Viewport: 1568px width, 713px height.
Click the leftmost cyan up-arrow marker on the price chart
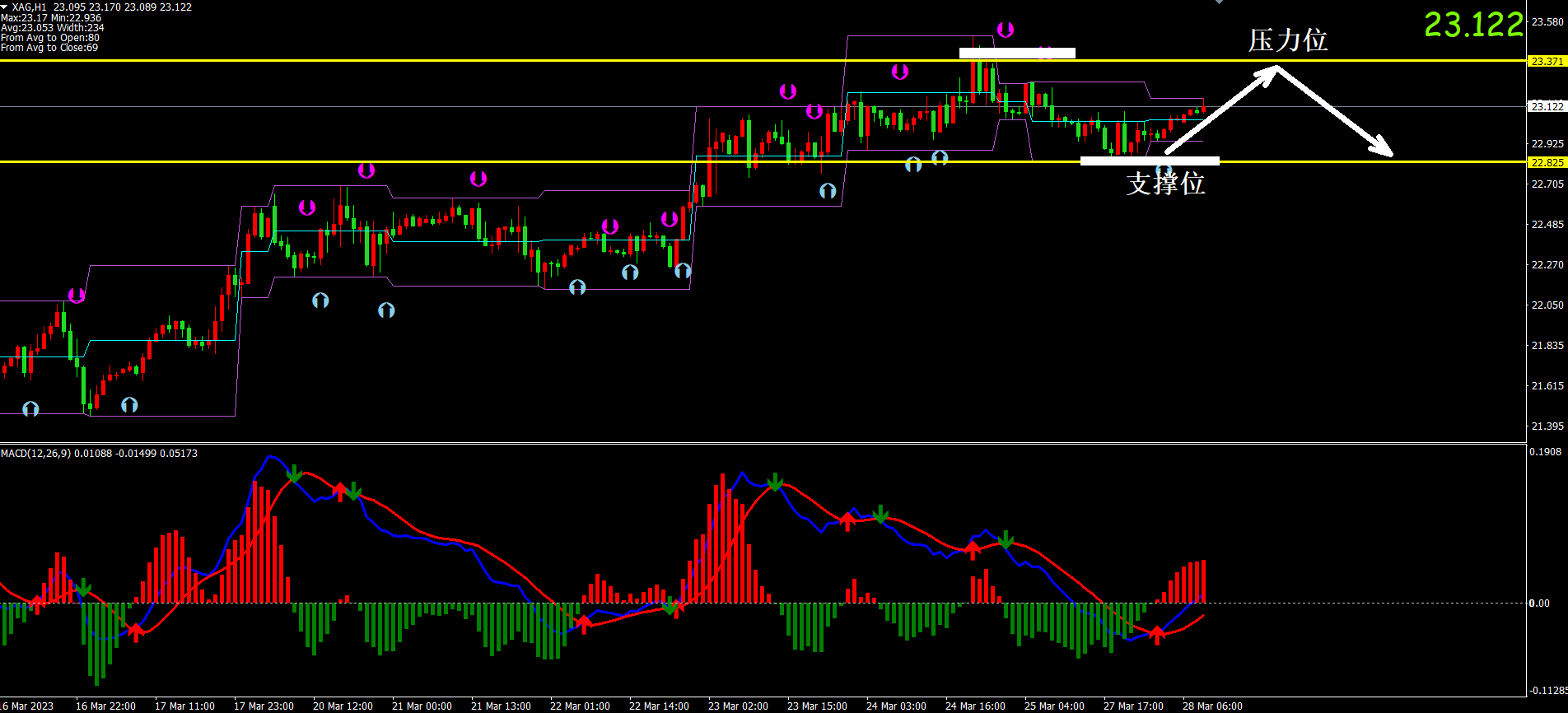30,408
